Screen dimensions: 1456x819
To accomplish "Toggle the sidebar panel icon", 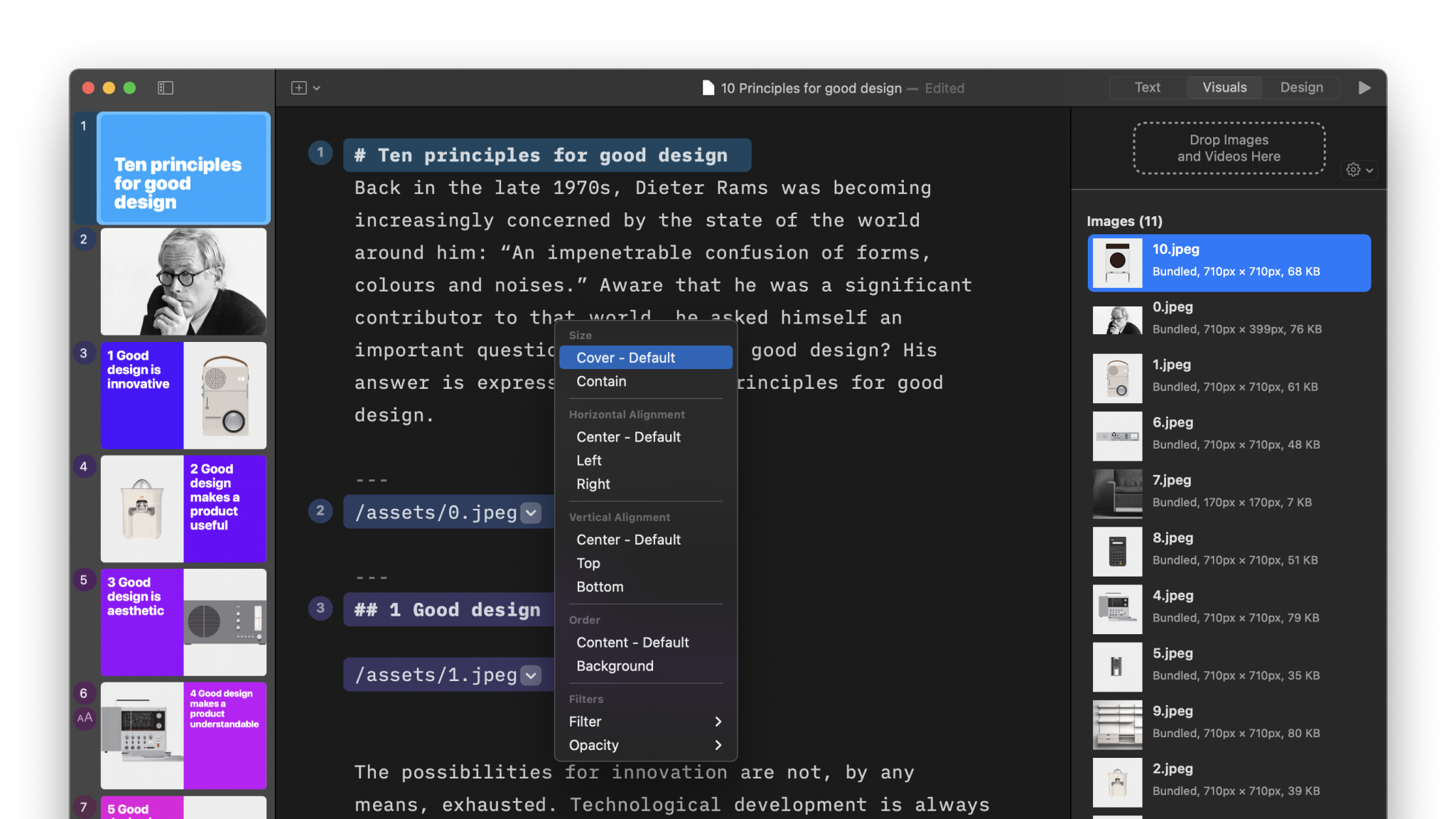I will tap(166, 88).
